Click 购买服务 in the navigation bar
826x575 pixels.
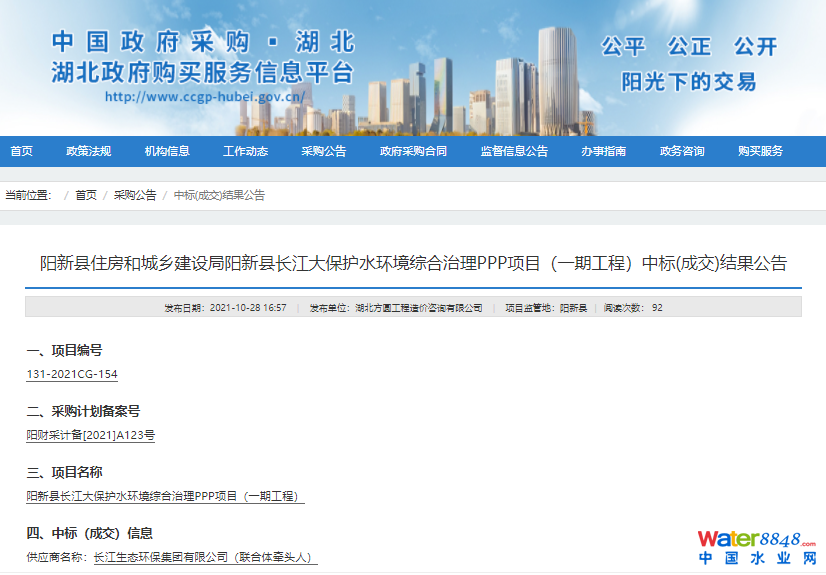point(760,151)
